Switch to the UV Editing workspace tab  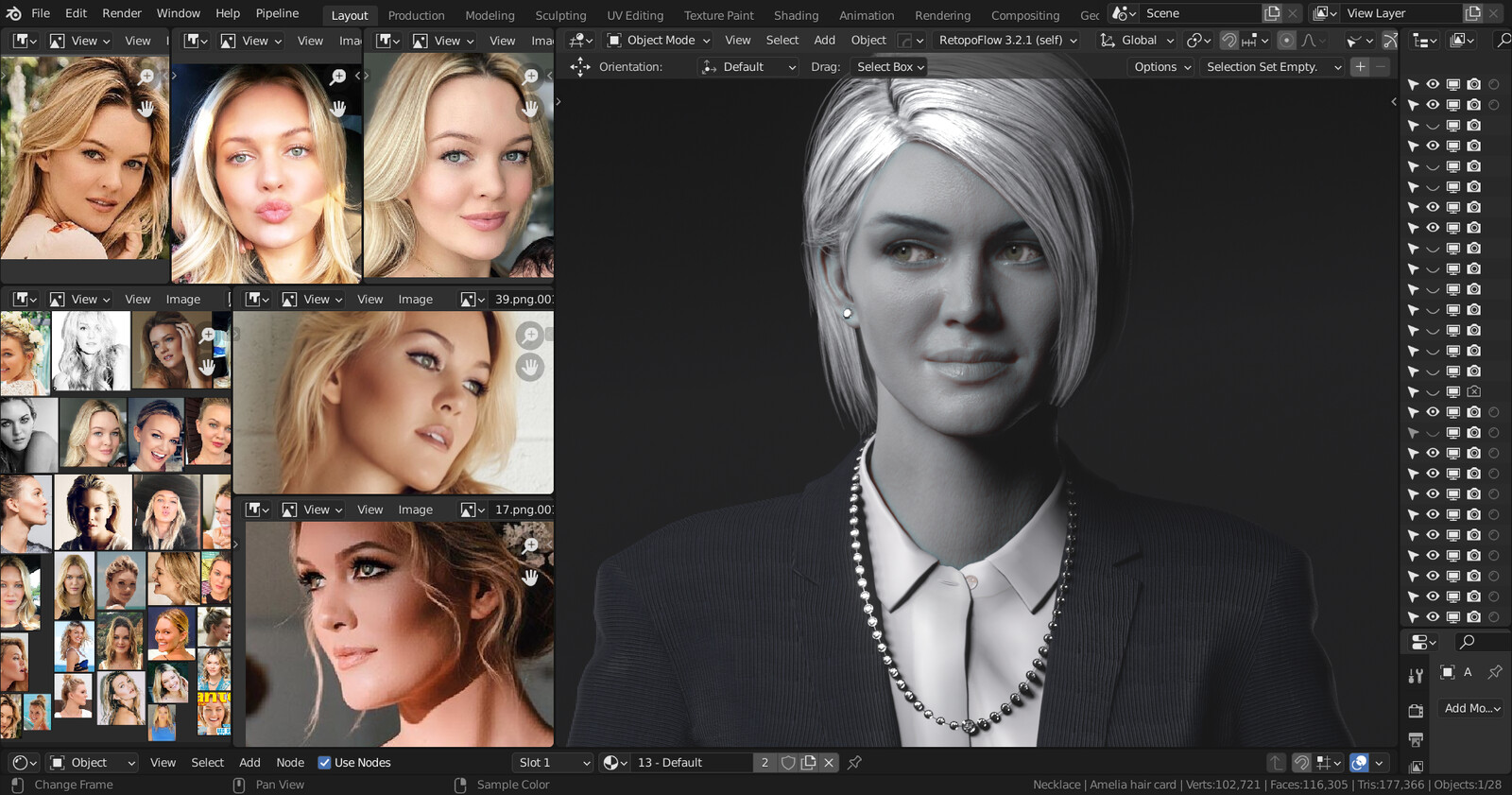(635, 15)
